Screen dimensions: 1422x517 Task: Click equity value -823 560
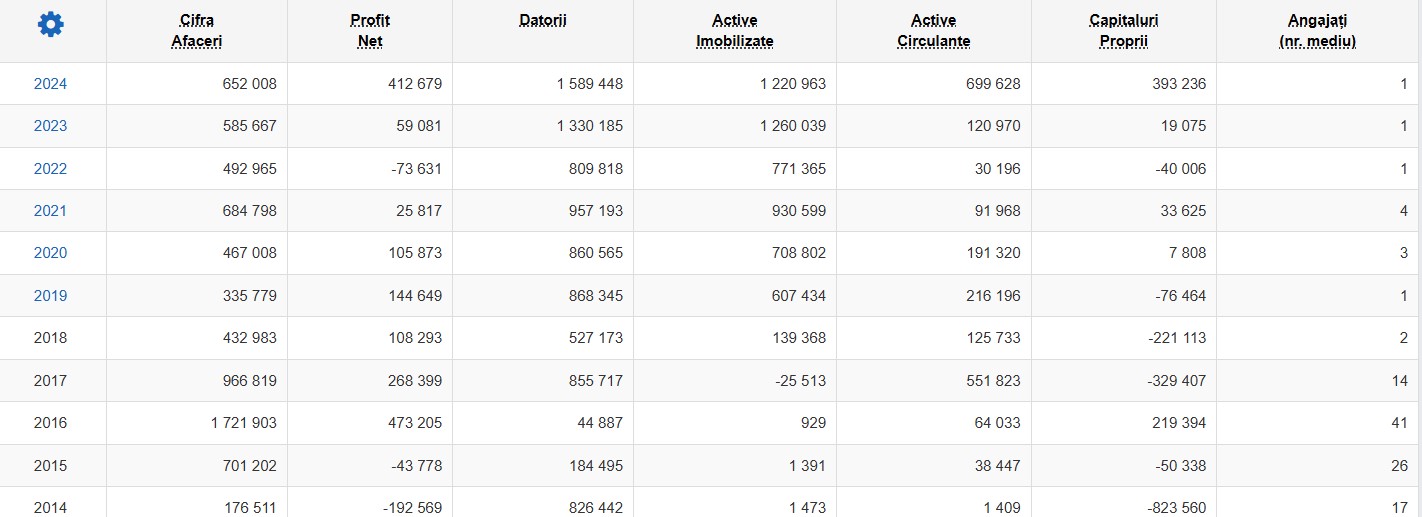point(1177,508)
